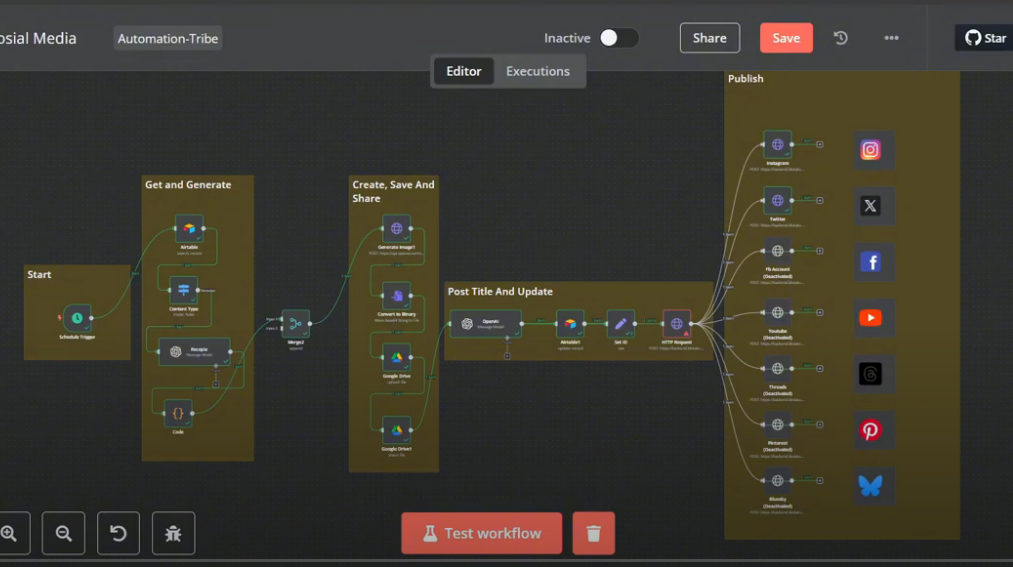
Task: Select the Schedule Trigger node
Action: (x=77, y=318)
